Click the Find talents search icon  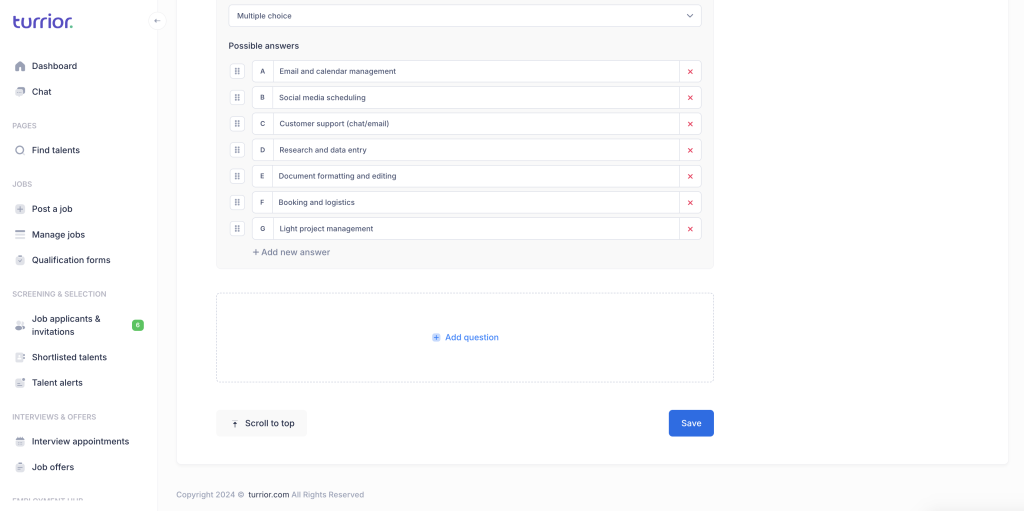tap(20, 150)
